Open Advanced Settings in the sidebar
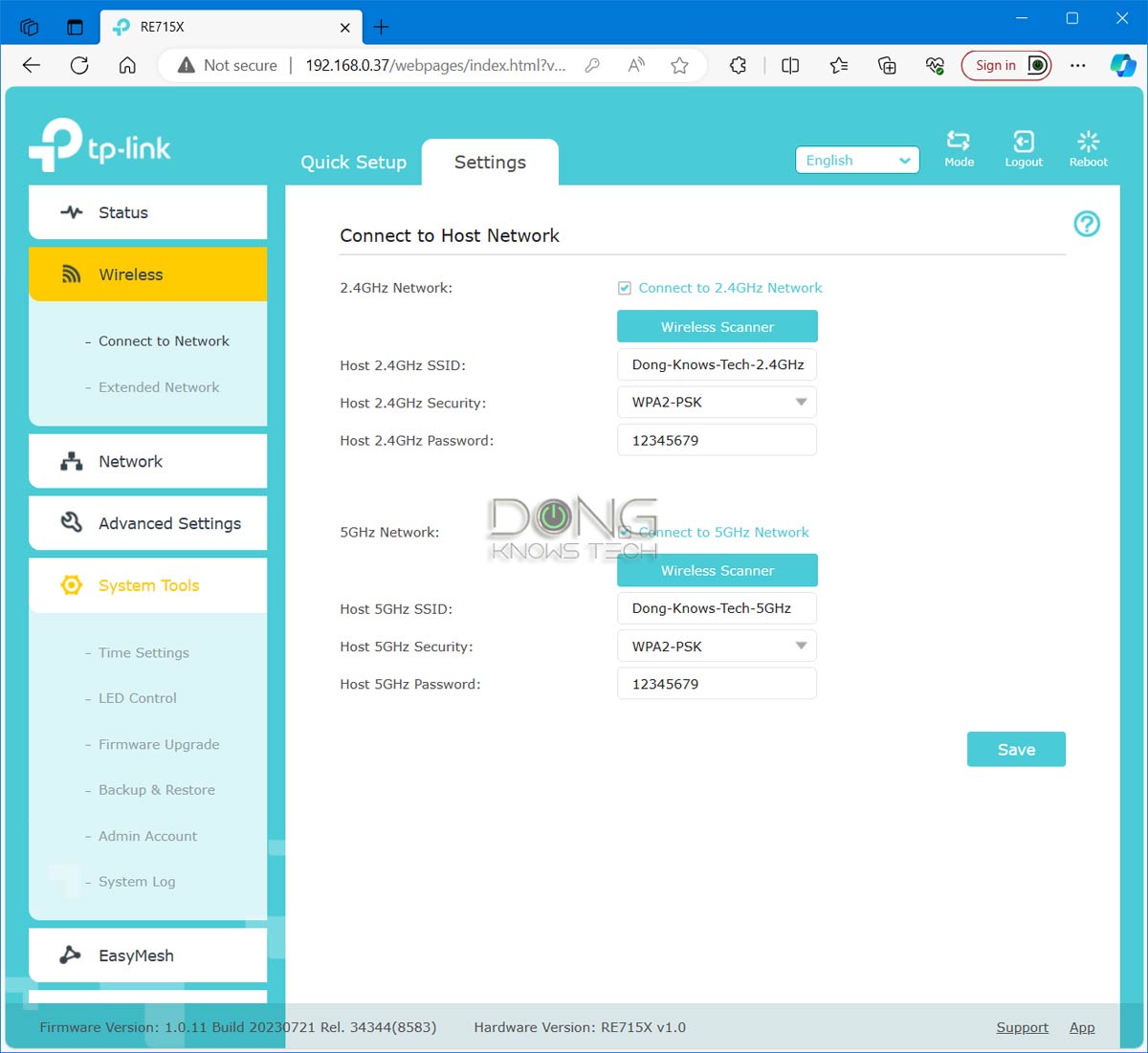Image resolution: width=1148 pixels, height=1053 pixels. [x=147, y=523]
